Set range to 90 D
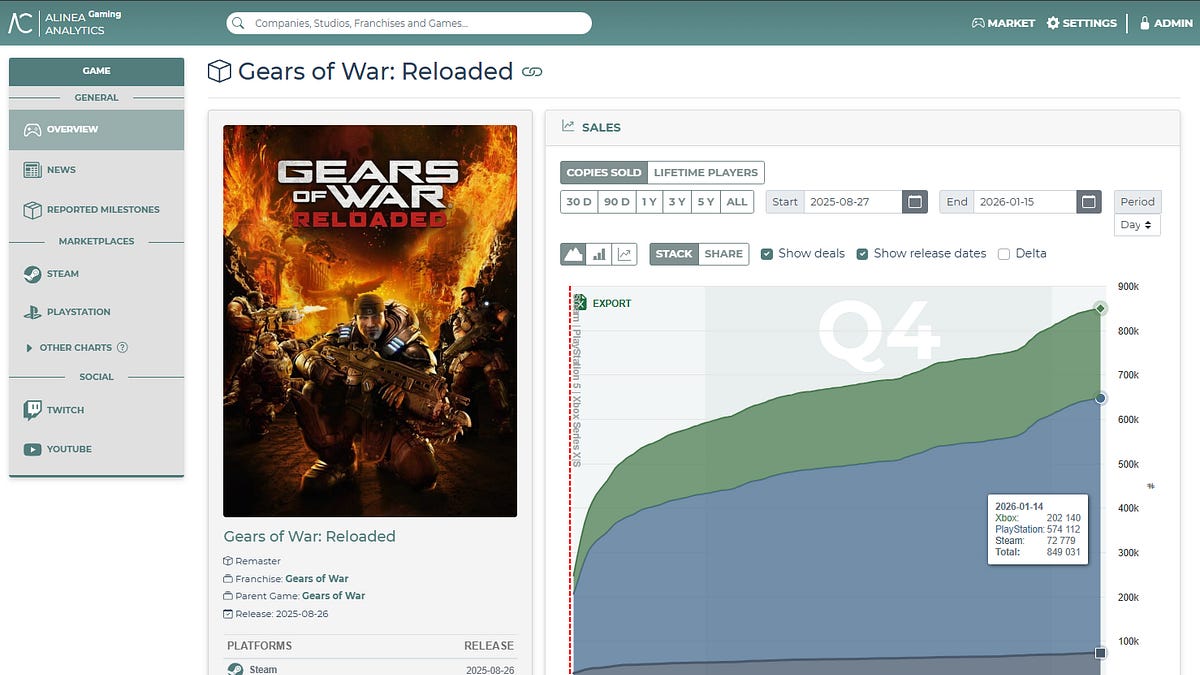 tap(616, 202)
